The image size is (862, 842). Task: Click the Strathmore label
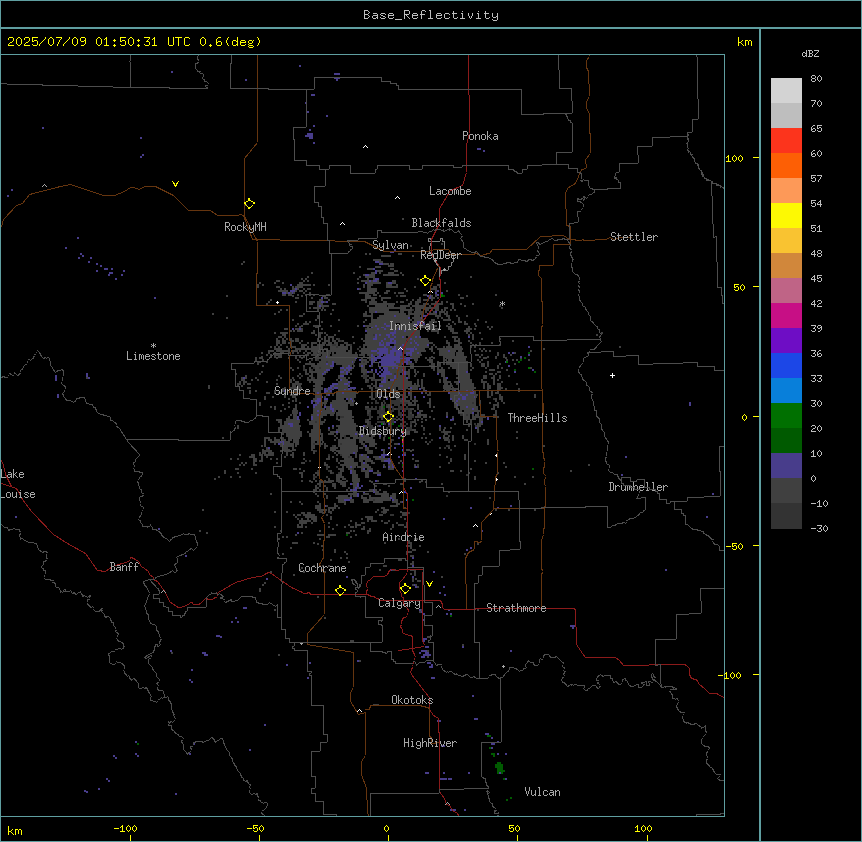point(516,608)
